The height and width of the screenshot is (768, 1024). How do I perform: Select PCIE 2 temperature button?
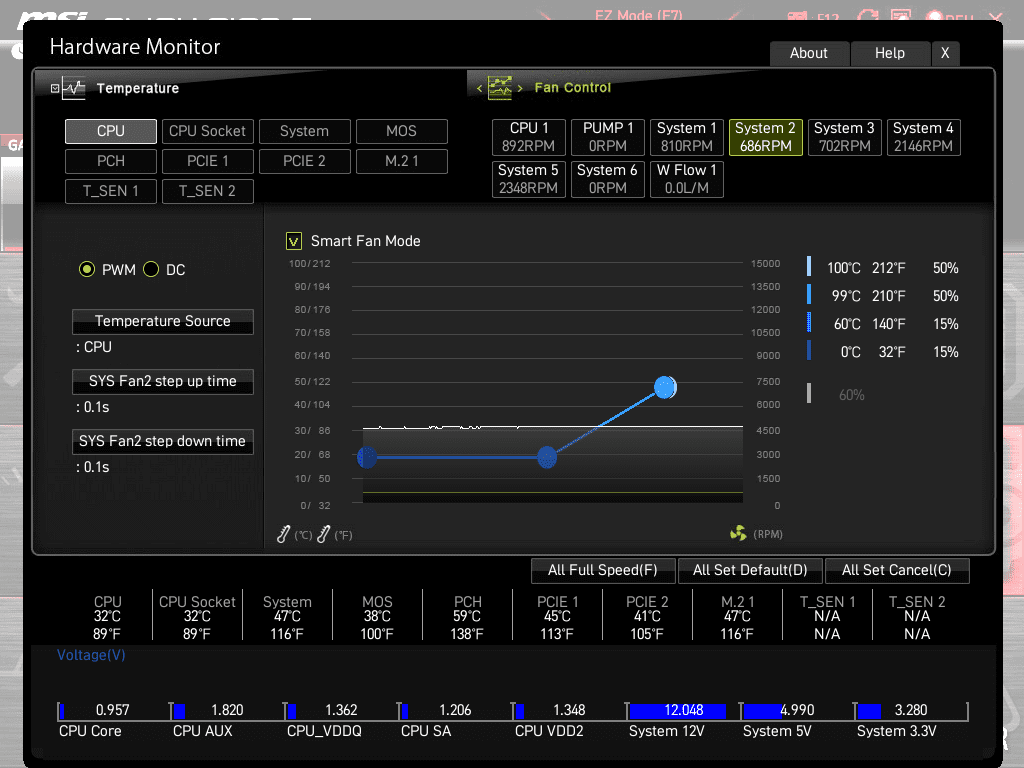coord(304,161)
